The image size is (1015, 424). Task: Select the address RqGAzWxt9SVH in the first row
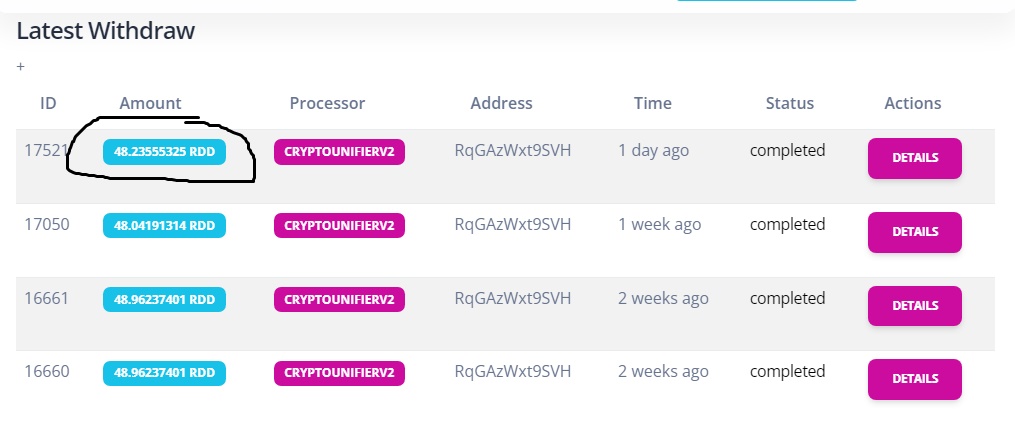point(513,151)
